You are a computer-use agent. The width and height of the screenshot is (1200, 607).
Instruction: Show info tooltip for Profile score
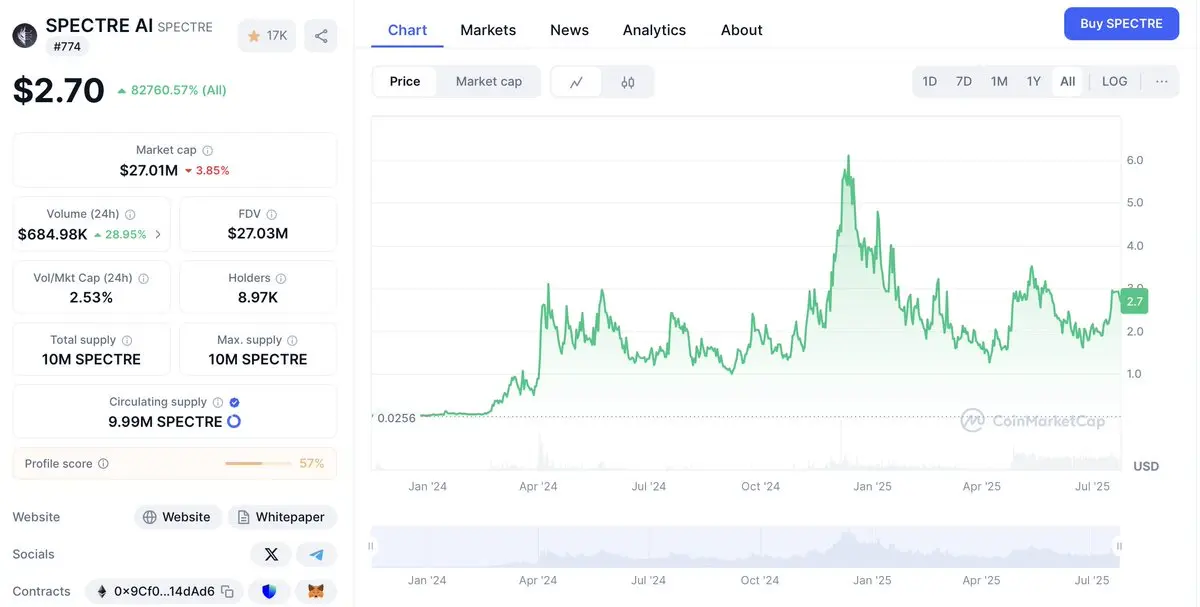(x=103, y=464)
